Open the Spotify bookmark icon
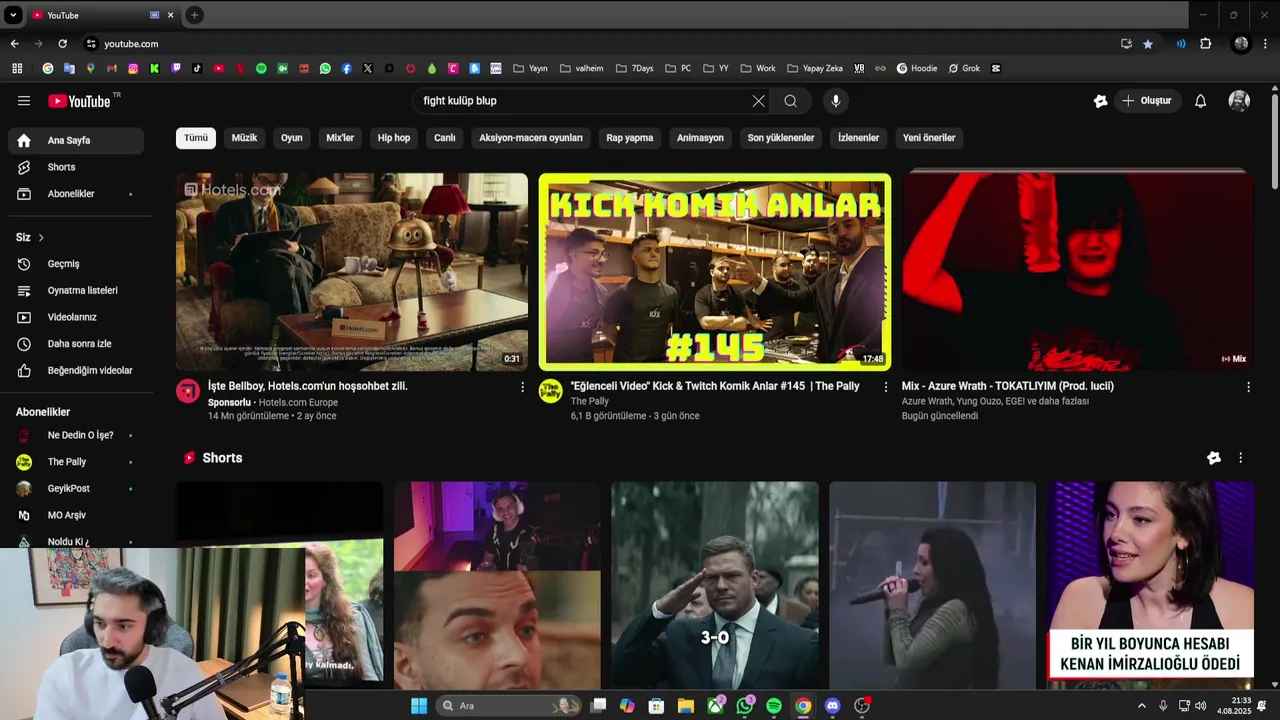1280x720 pixels. click(261, 69)
